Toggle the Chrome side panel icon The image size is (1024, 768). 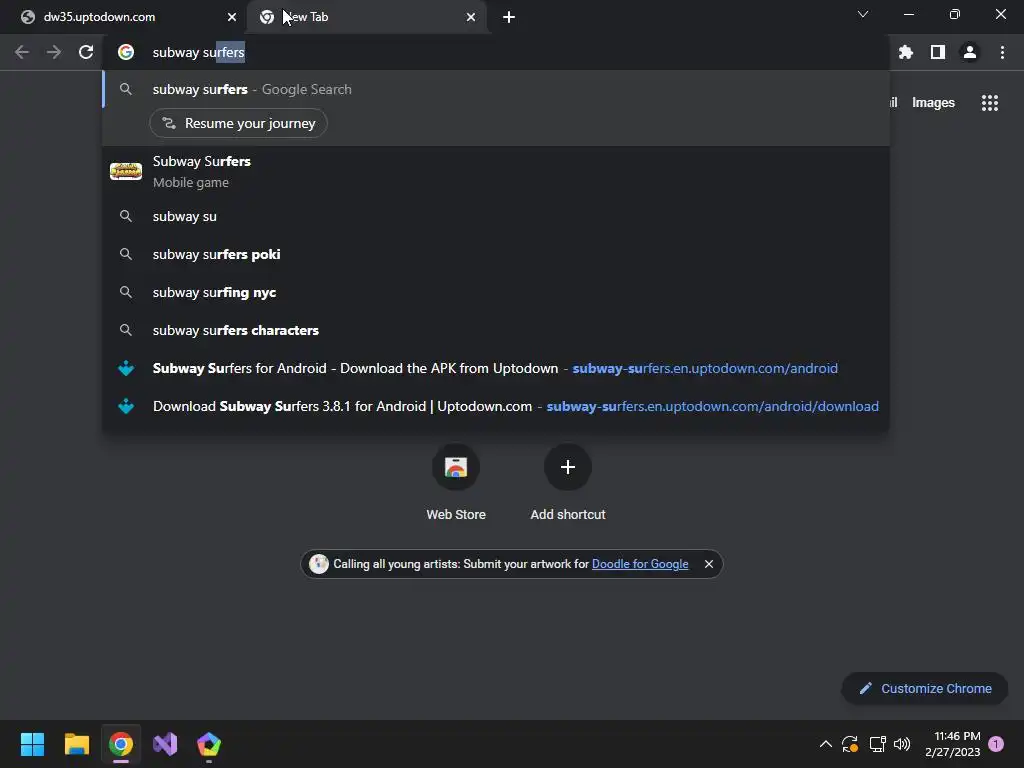click(x=937, y=52)
